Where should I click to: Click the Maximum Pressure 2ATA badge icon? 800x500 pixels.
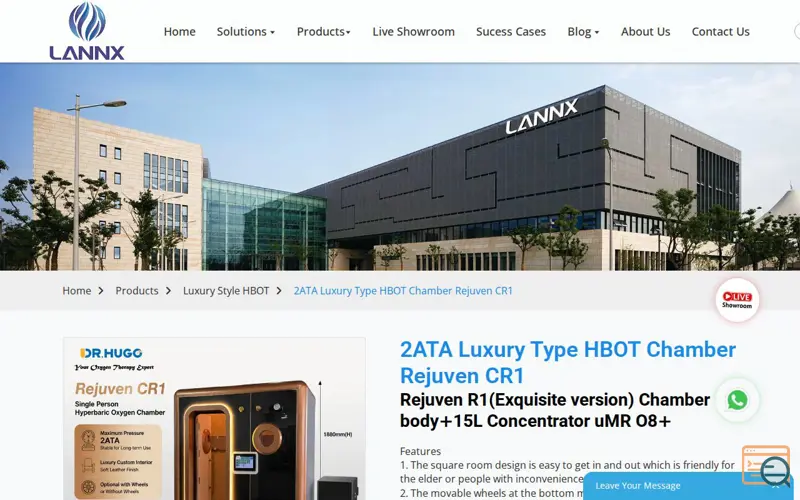[88, 440]
